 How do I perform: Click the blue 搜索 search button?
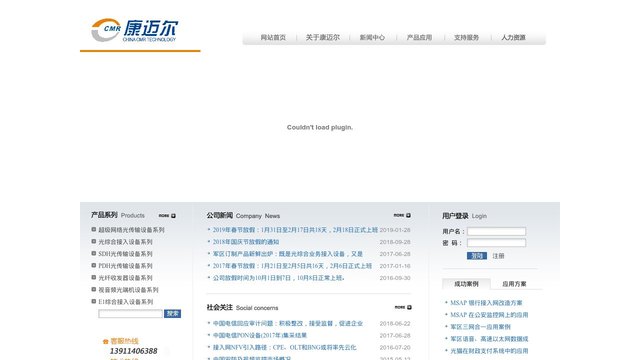pos(172,313)
